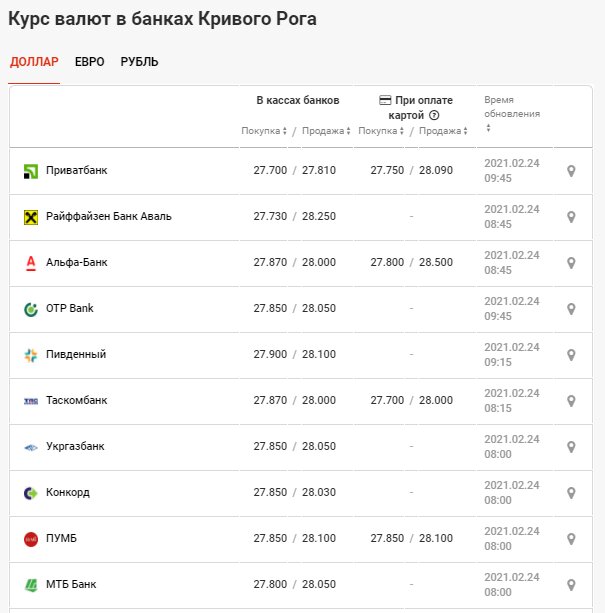
Task: Switch to ЕВРО tab
Action: tap(89, 62)
